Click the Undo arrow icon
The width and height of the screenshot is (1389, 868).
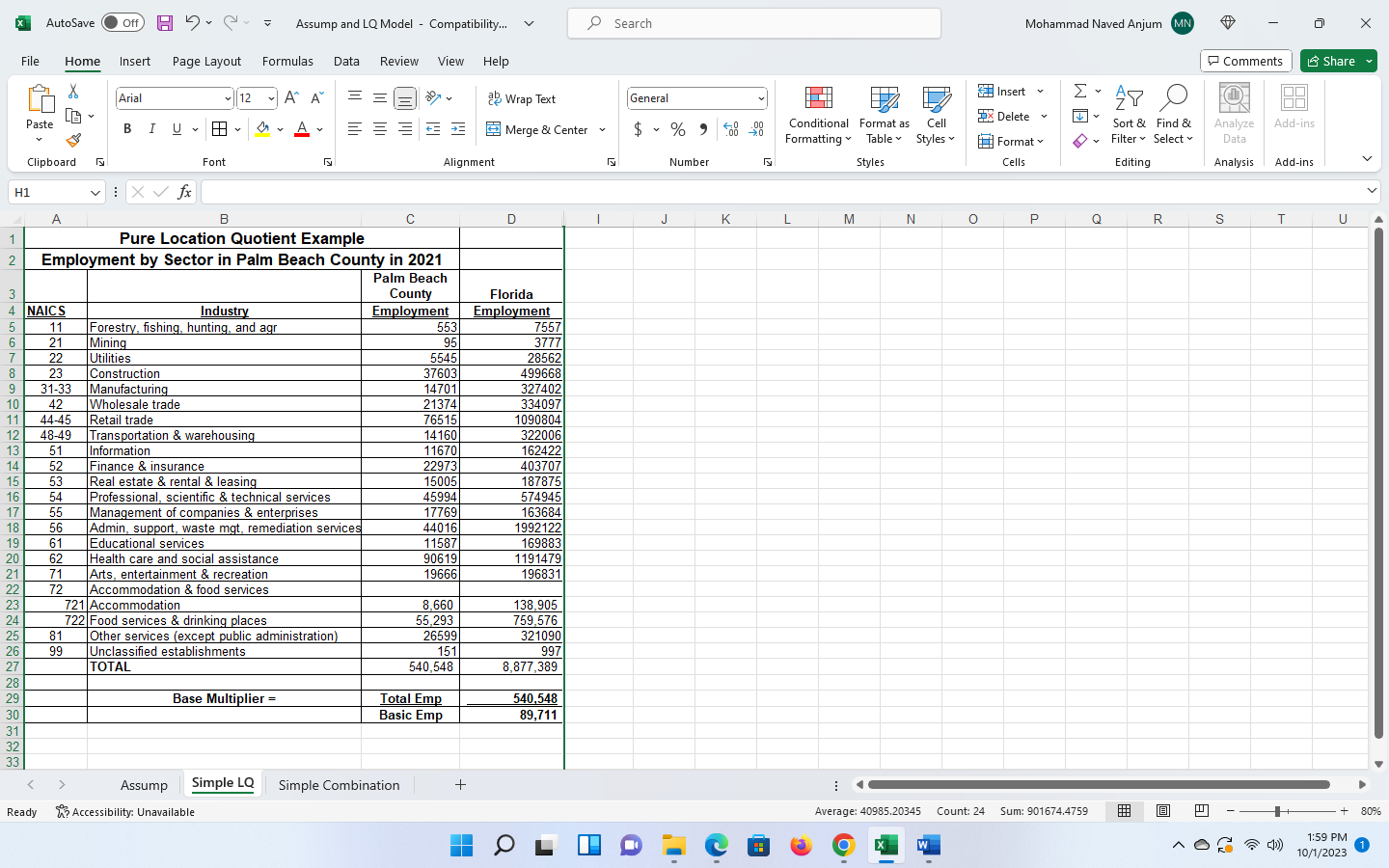[193, 23]
